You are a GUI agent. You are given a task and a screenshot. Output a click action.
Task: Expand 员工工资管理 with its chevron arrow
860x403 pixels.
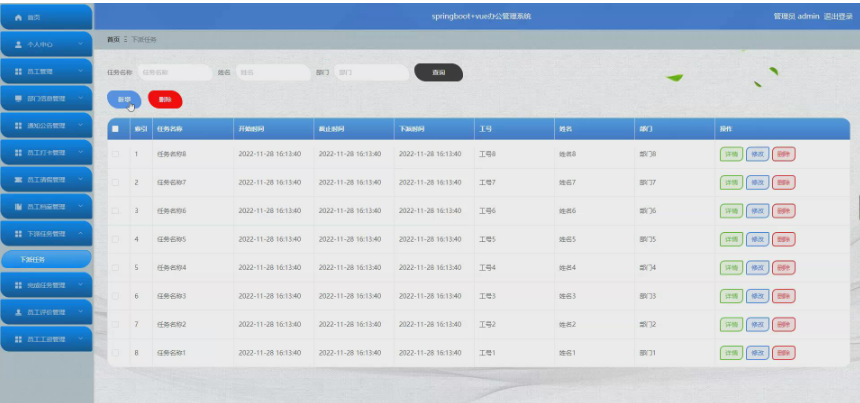click(x=81, y=339)
